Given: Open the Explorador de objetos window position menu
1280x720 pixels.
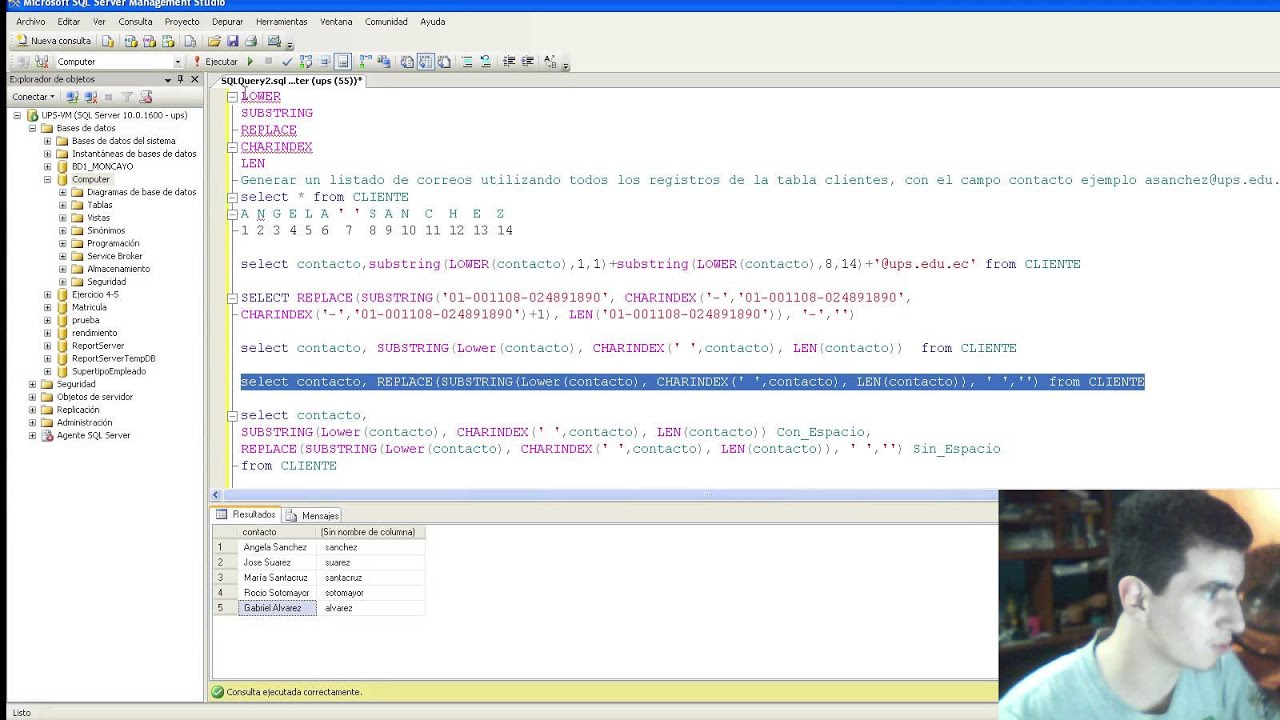Looking at the screenshot, I should 168,79.
